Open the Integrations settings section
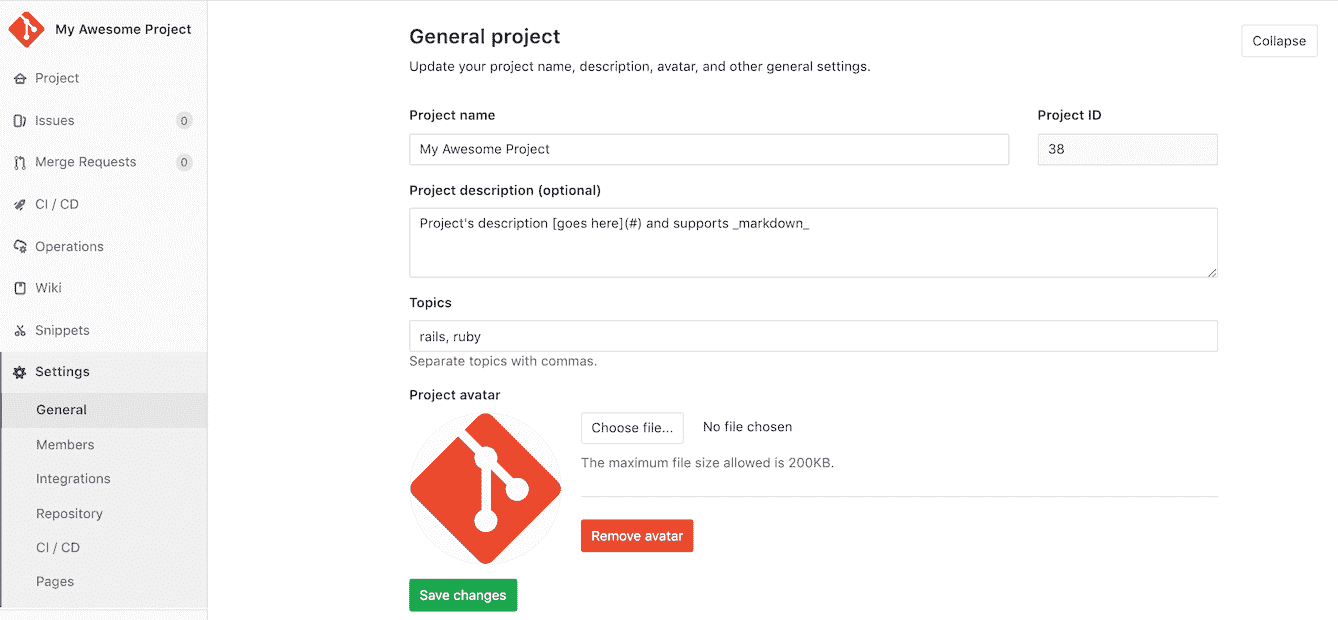The height and width of the screenshot is (620, 1338). tap(73, 478)
